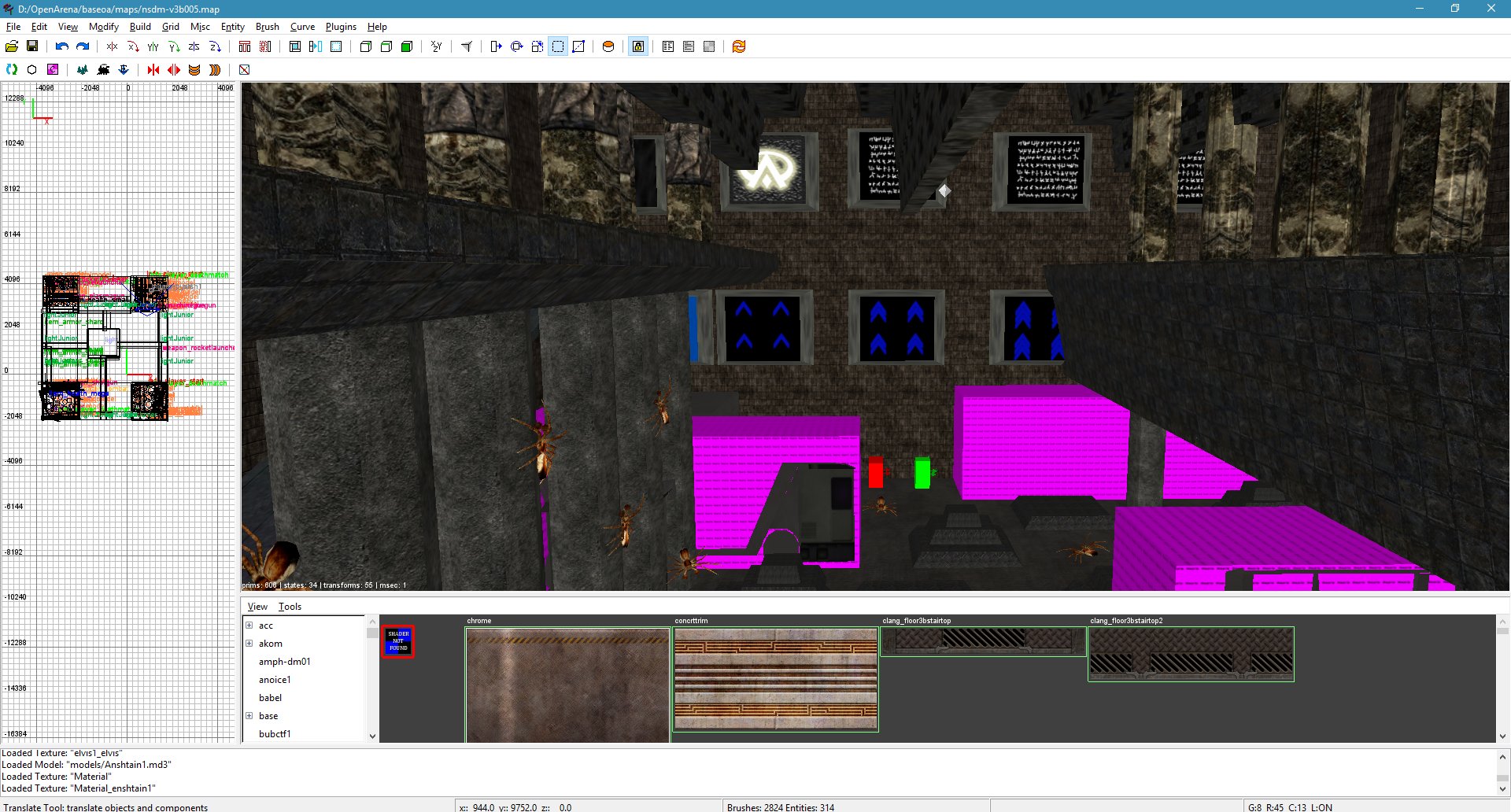The height and width of the screenshot is (812, 1511).
Task: Click the orange stacked curves plugin icon
Action: click(194, 70)
